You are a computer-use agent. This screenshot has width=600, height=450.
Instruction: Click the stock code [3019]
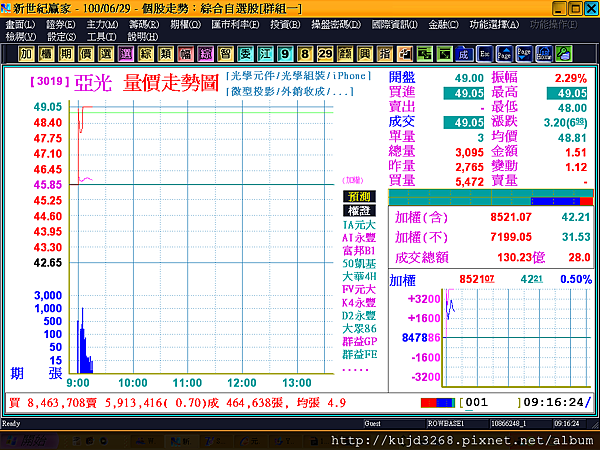[x=50, y=81]
